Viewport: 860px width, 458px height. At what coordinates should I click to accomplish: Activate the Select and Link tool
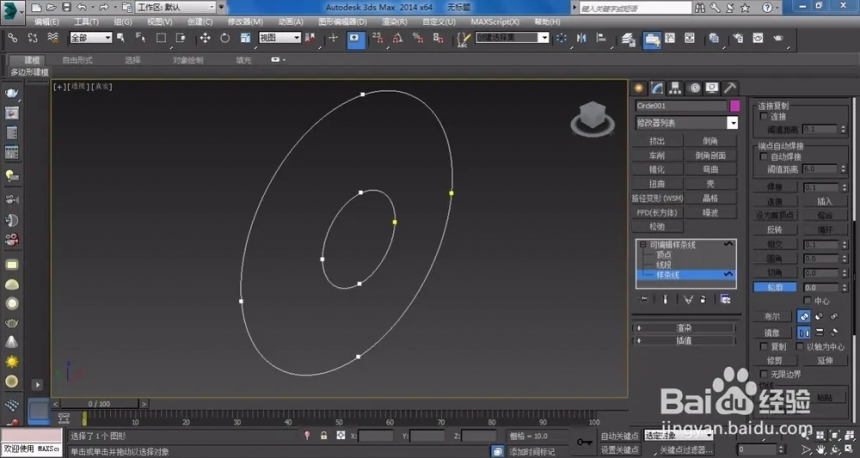[x=12, y=38]
